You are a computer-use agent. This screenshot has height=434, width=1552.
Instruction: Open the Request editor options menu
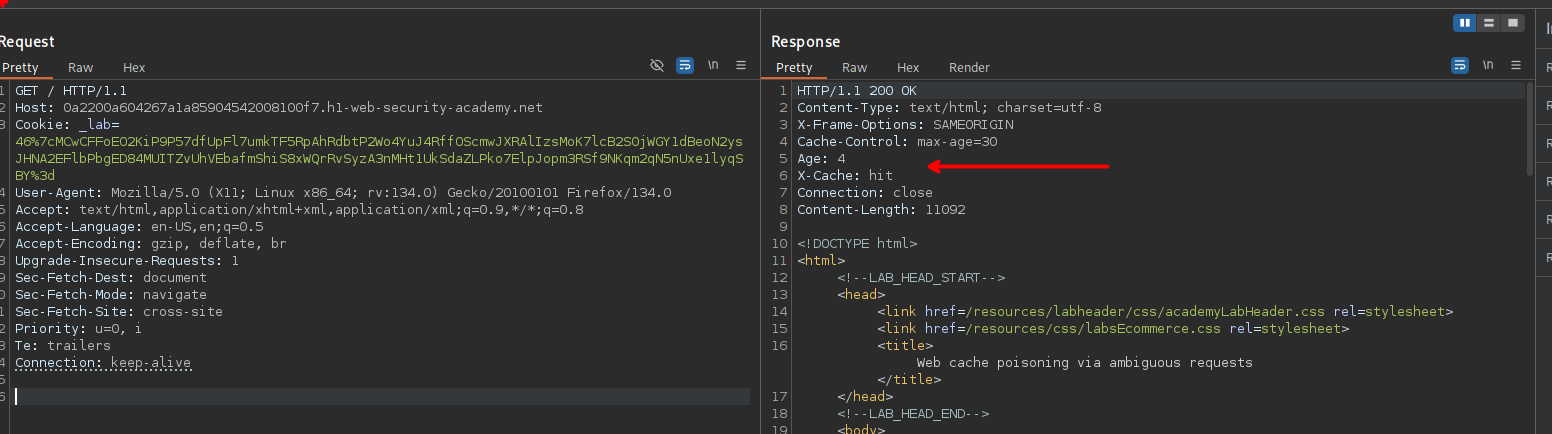(x=741, y=65)
